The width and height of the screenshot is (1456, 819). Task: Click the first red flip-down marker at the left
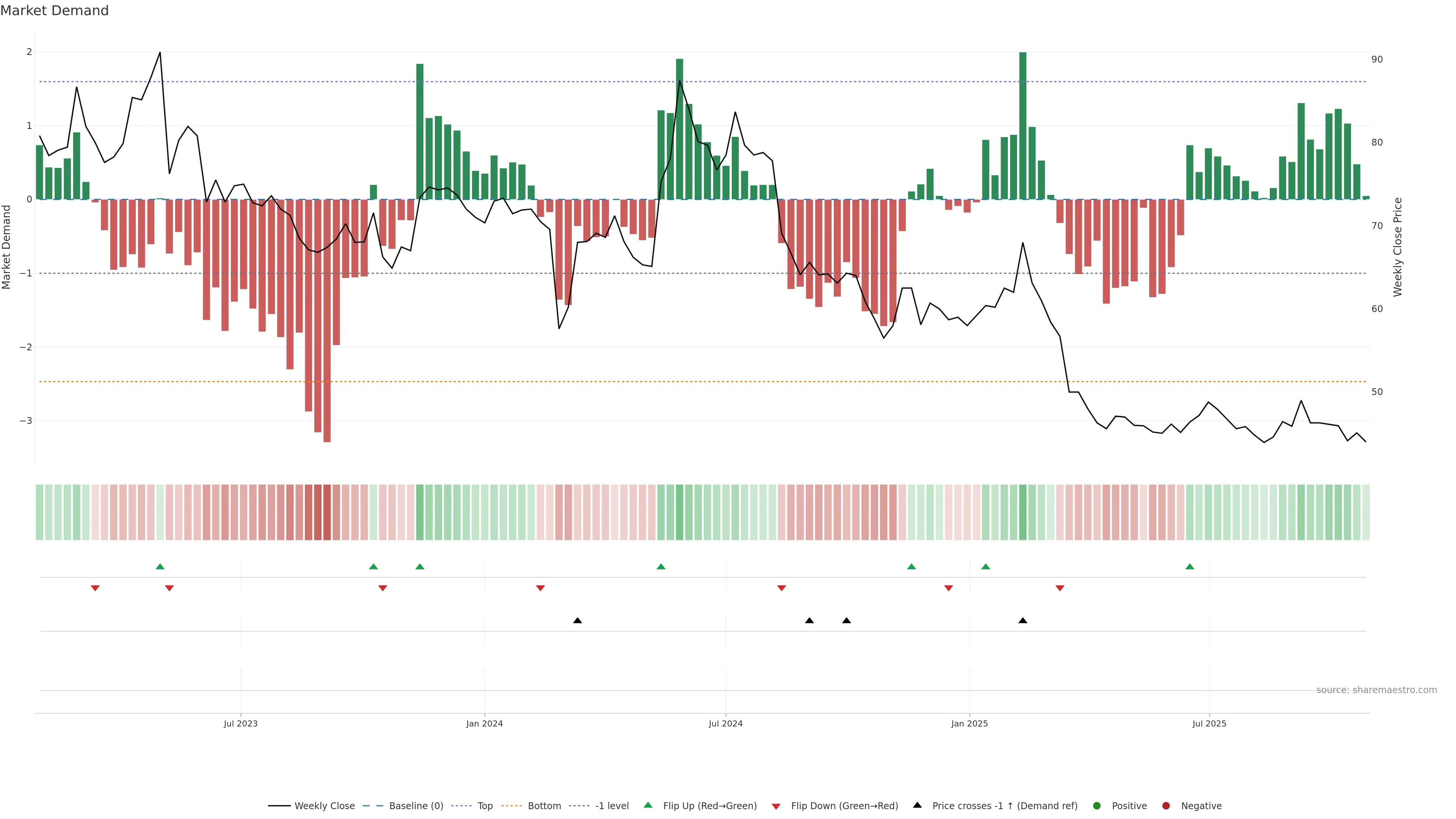pyautogui.click(x=95, y=588)
